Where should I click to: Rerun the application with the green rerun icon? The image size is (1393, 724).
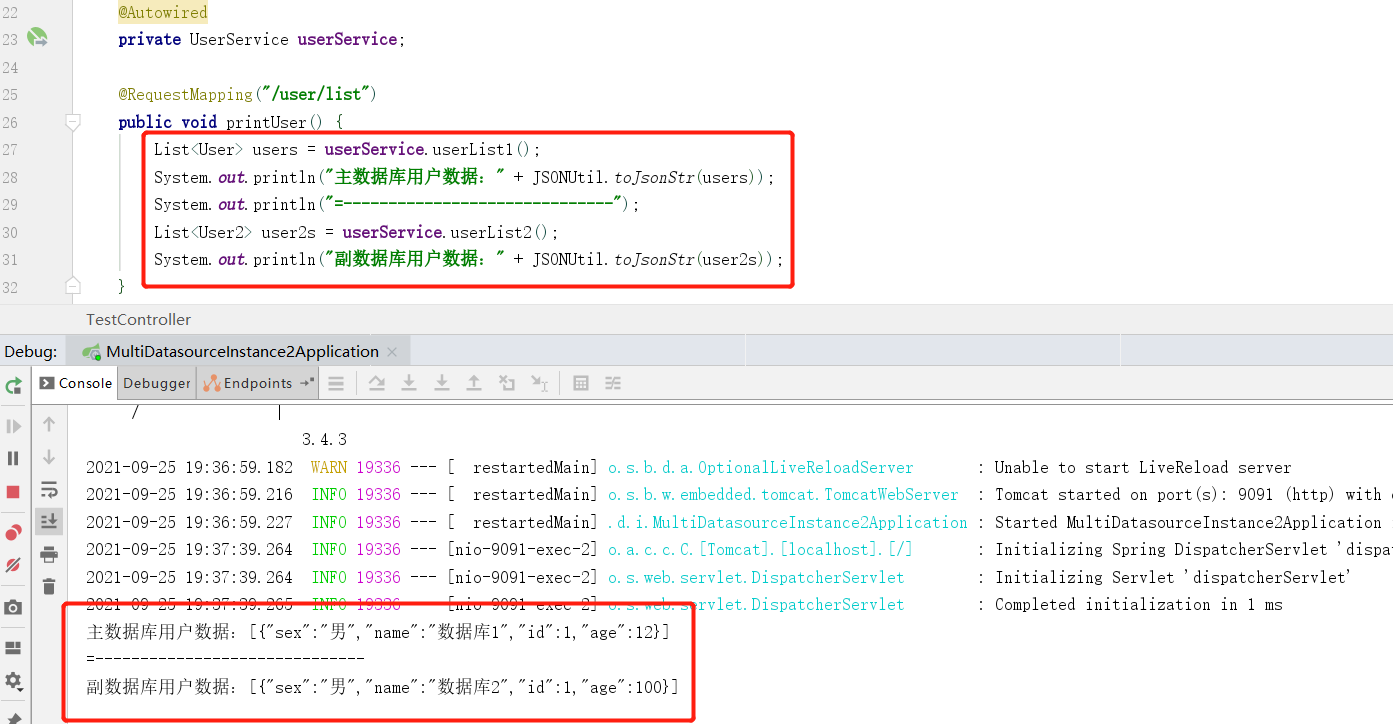tap(14, 385)
